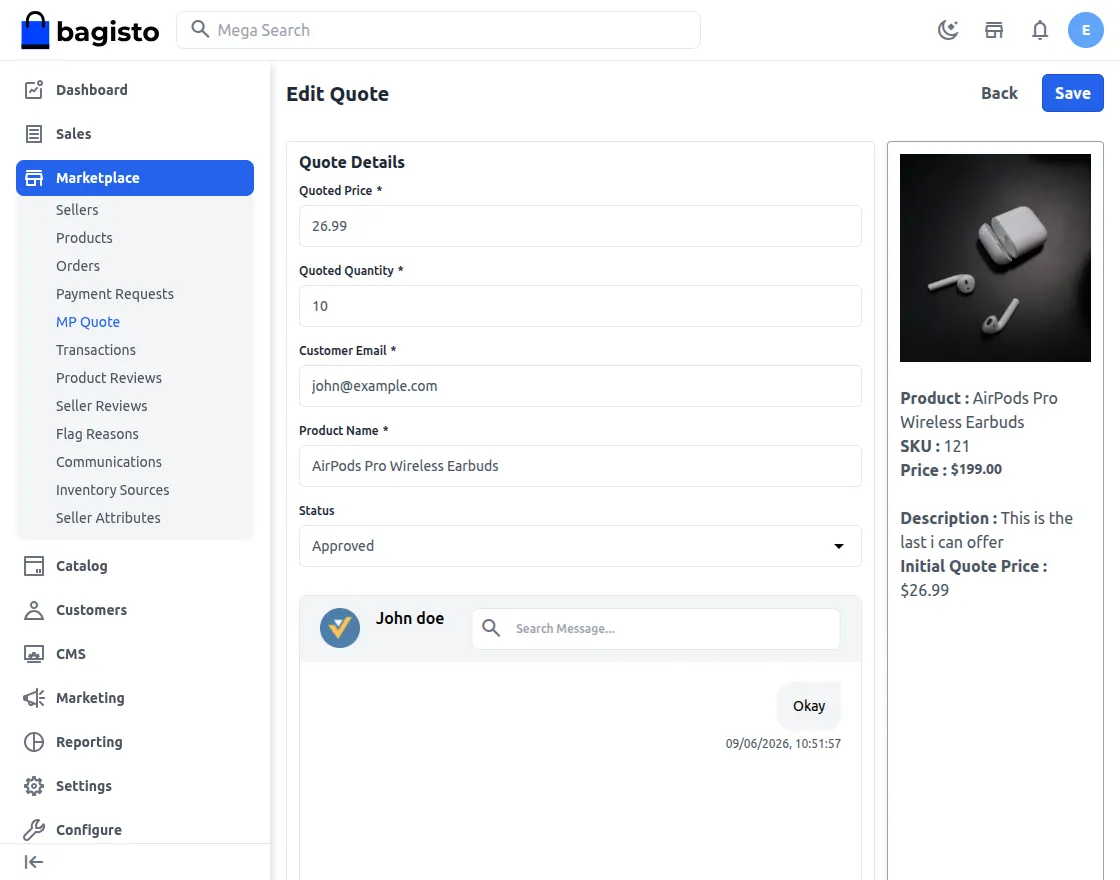Screen dimensions: 1120x880
Task: Click the Catalog sidebar icon
Action: (x=34, y=566)
